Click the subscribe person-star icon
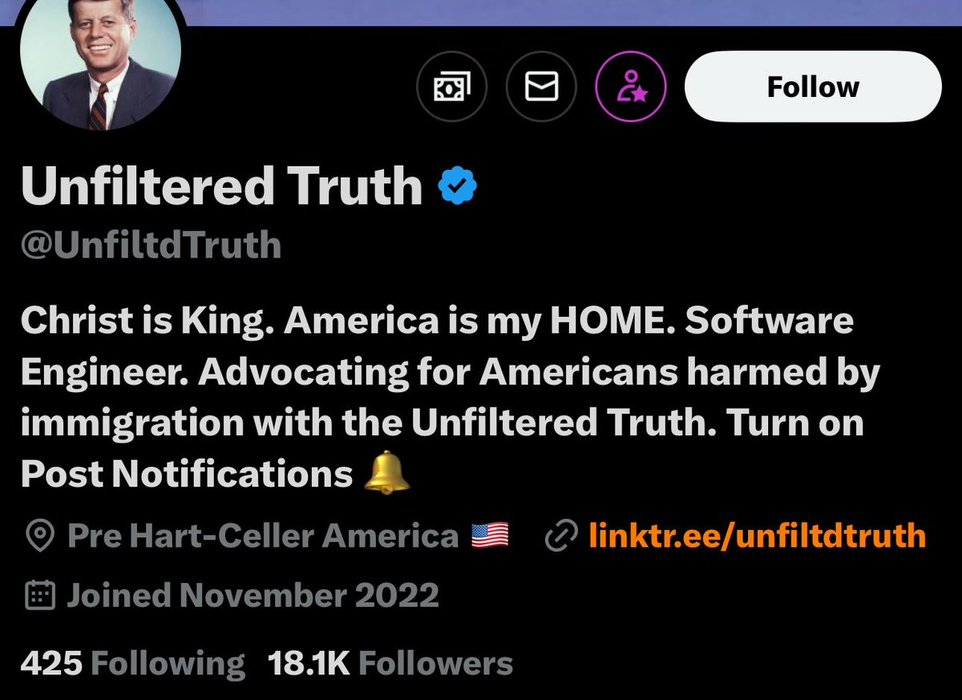The height and width of the screenshot is (700, 962). pyautogui.click(x=631, y=88)
